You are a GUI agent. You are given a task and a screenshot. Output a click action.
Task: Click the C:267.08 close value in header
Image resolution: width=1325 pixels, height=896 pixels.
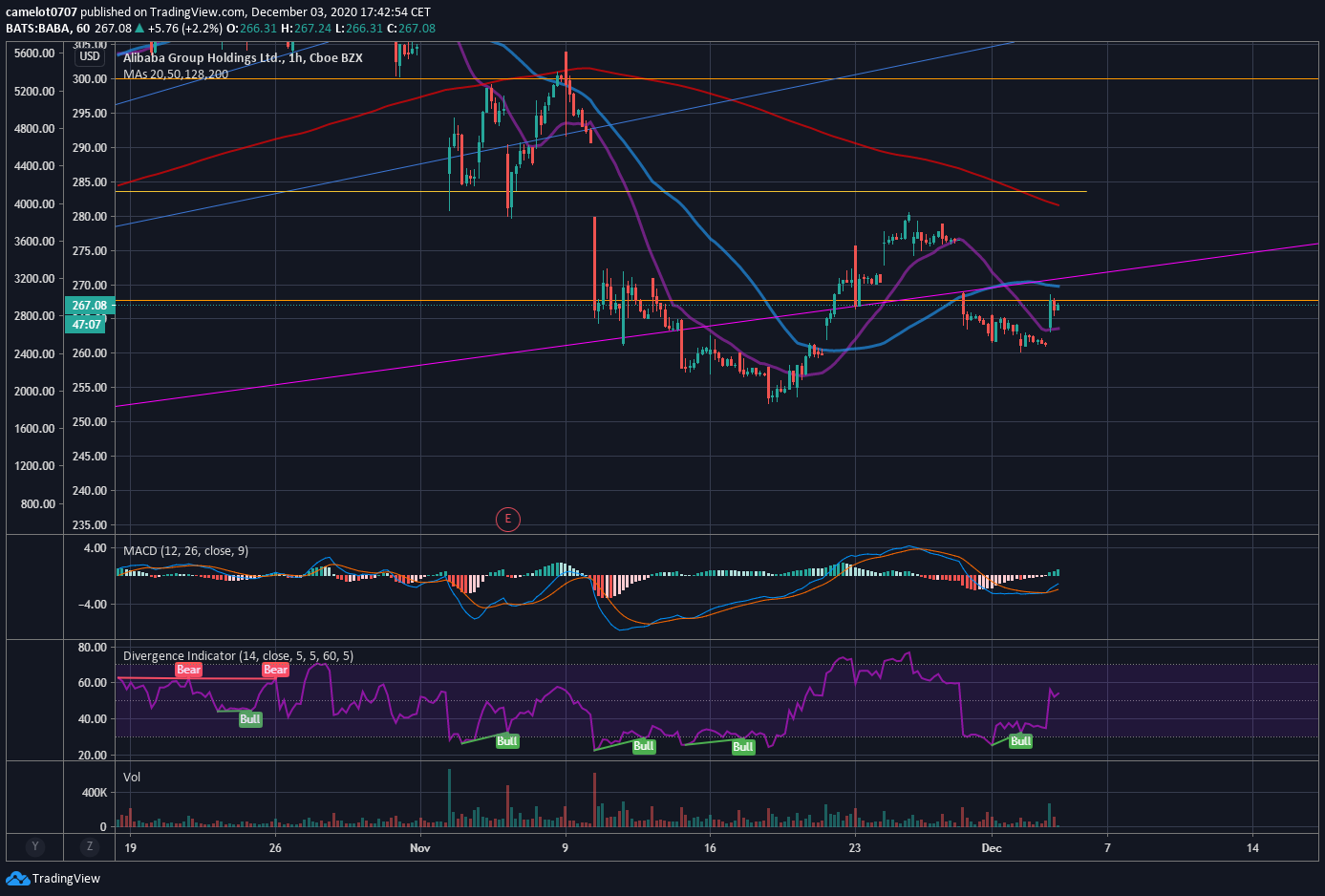pos(411,29)
